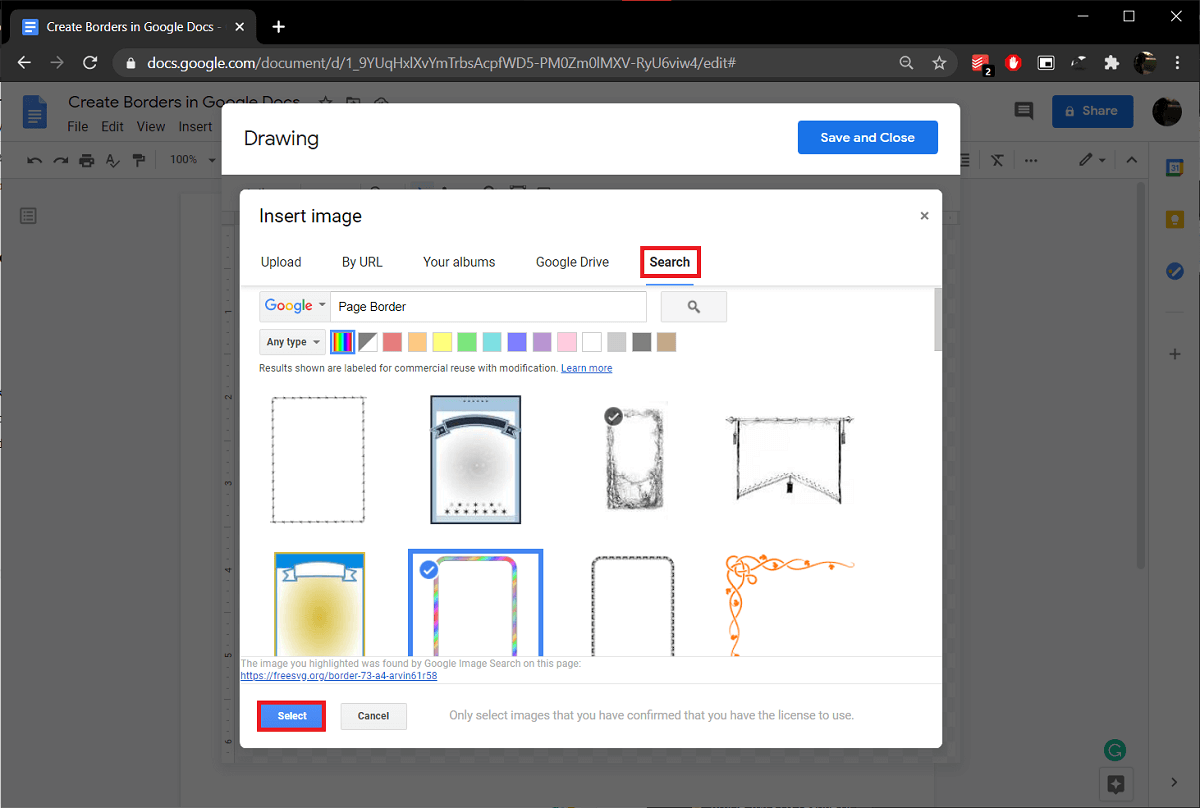Filter results by red color swatch
The image size is (1200, 808).
[x=392, y=342]
